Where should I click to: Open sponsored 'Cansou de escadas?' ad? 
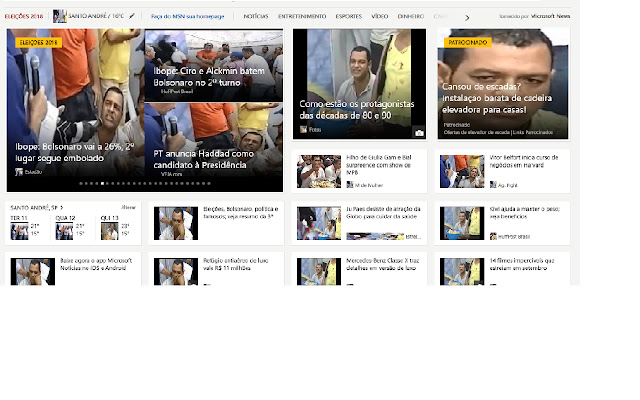point(497,98)
